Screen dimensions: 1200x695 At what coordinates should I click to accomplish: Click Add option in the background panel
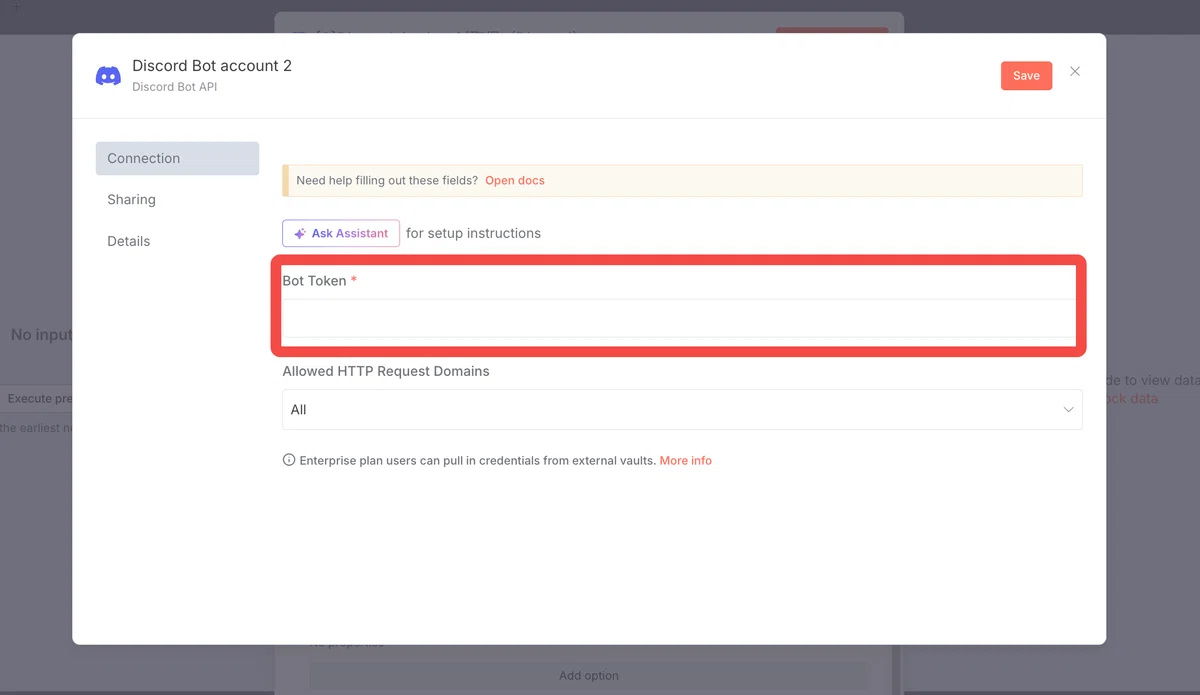(589, 676)
